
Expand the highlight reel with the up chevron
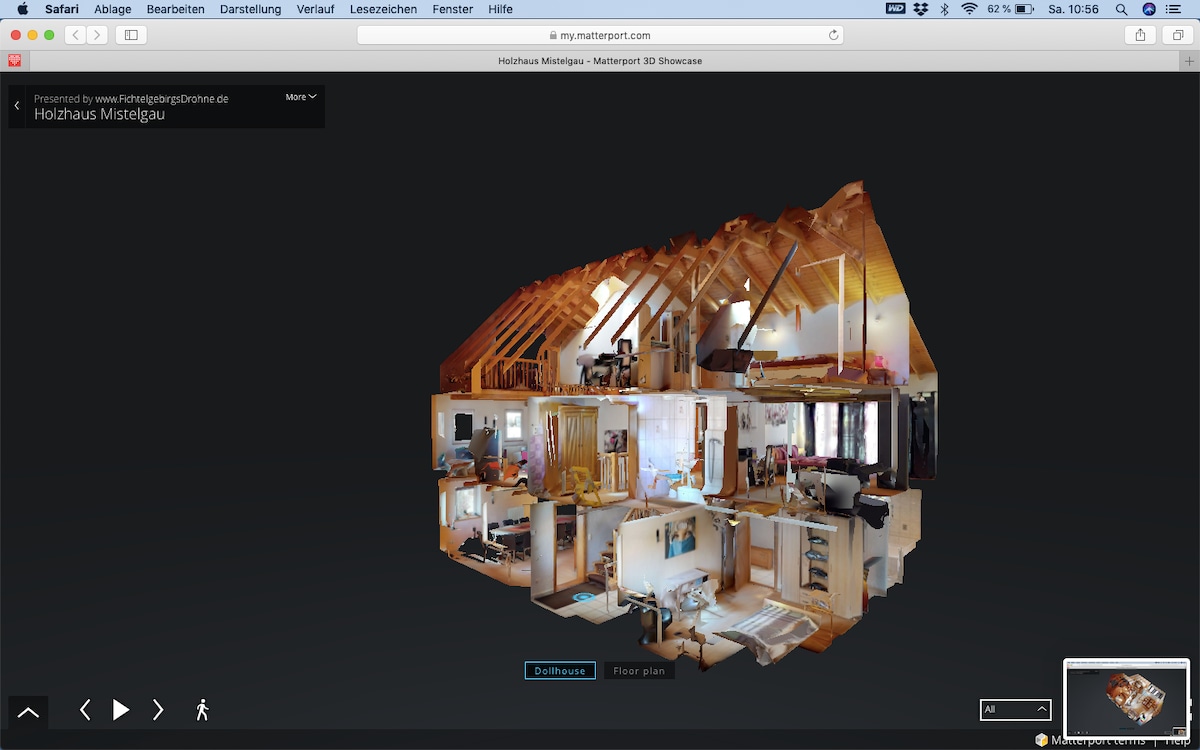[x=28, y=713]
